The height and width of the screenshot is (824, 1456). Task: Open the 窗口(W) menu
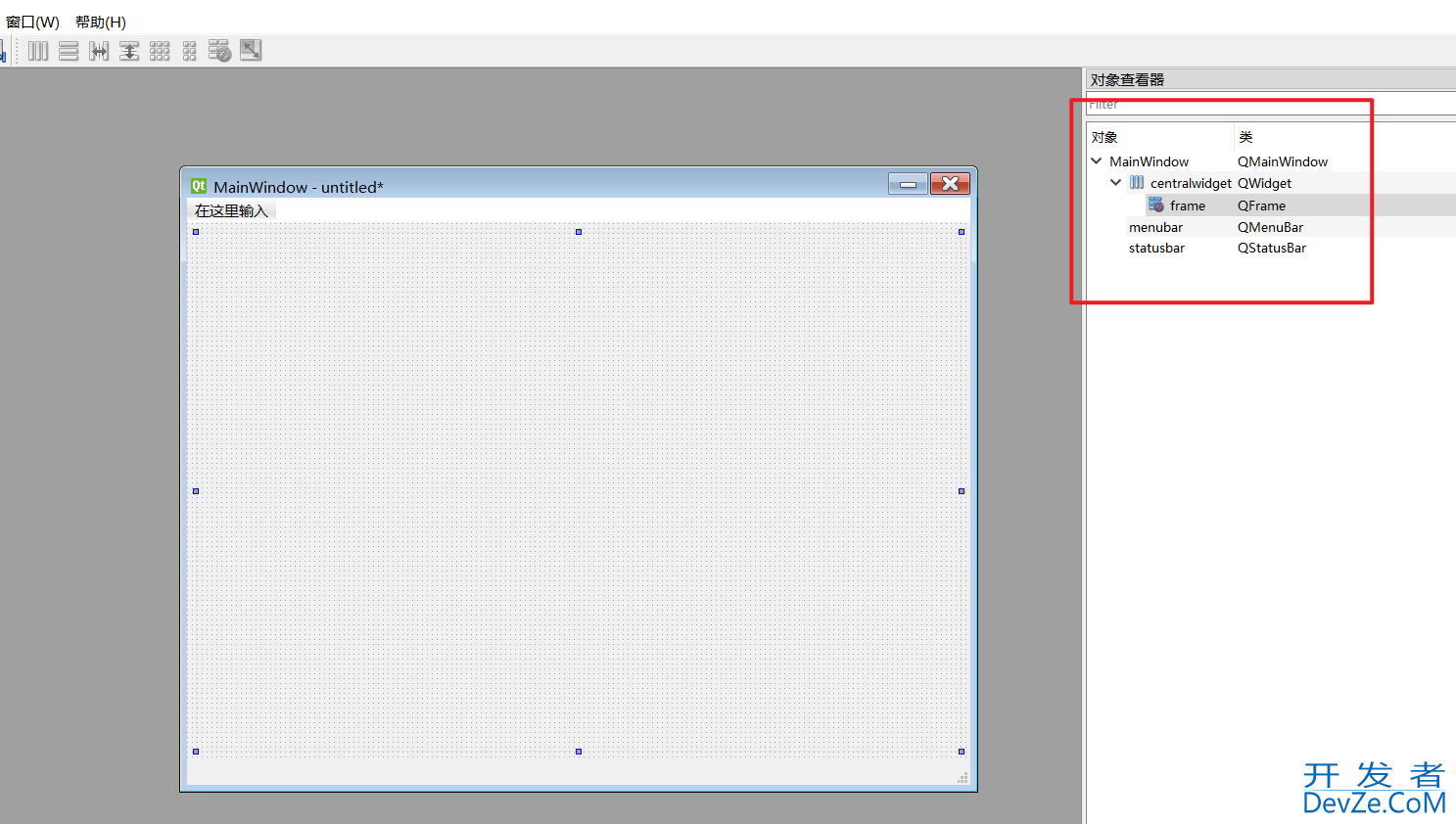pyautogui.click(x=32, y=22)
